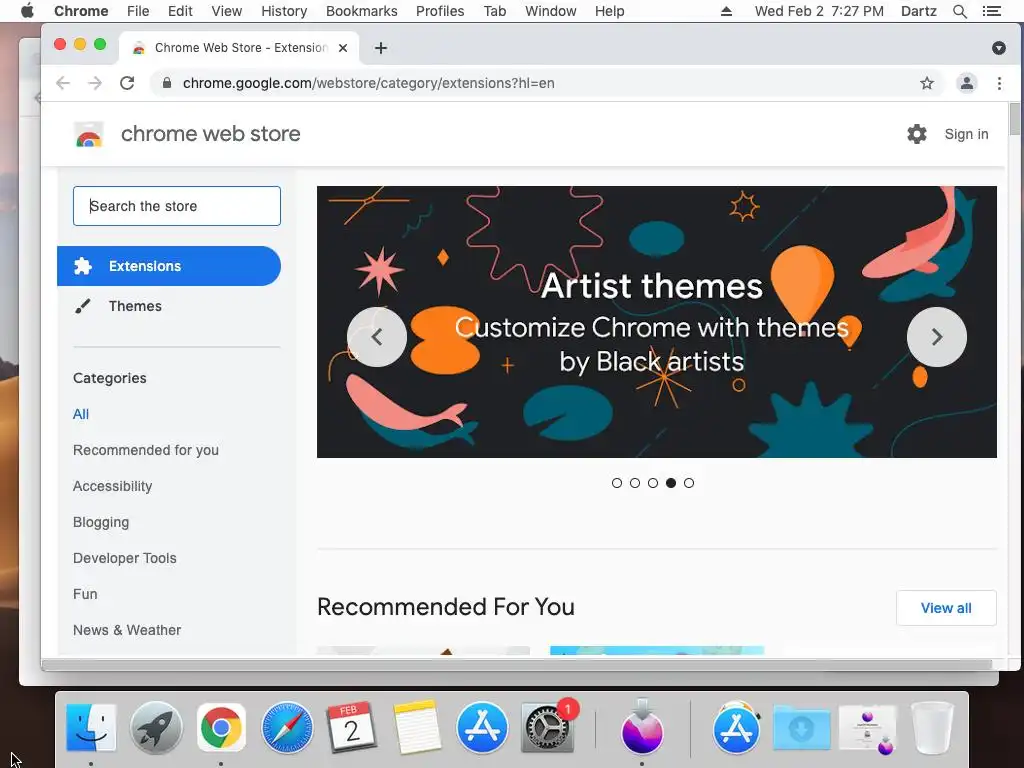
Task: Open the tab search dropdown arrow
Action: (999, 48)
